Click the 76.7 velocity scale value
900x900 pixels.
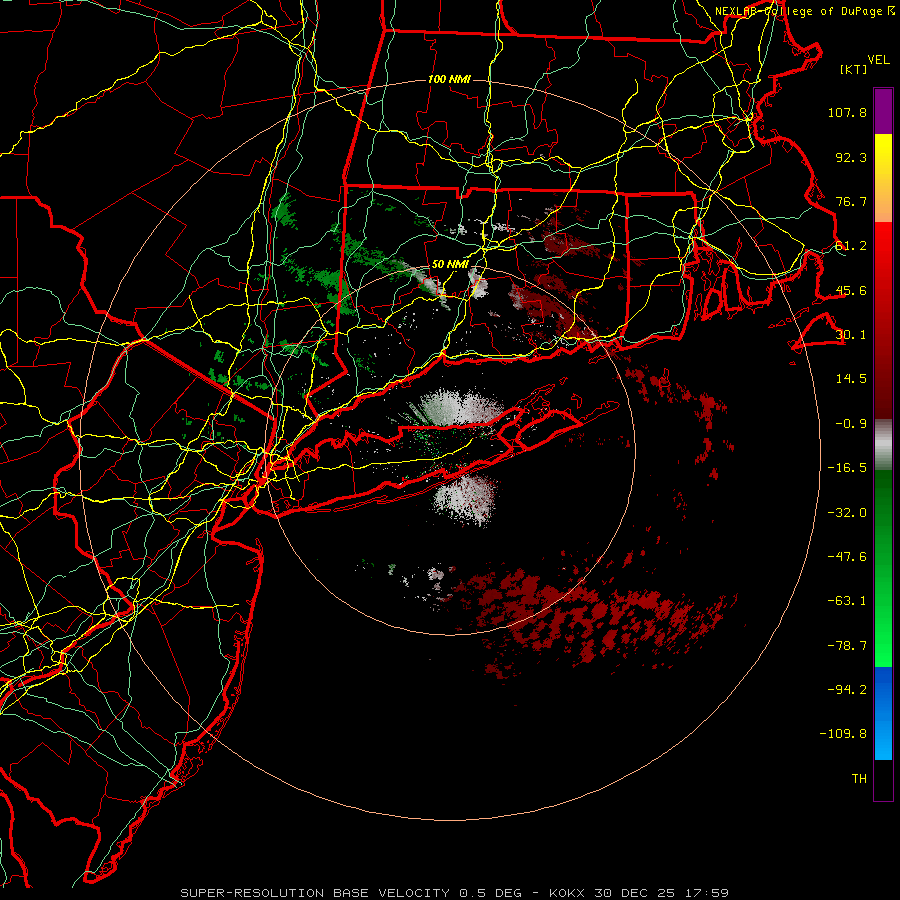pyautogui.click(x=851, y=201)
